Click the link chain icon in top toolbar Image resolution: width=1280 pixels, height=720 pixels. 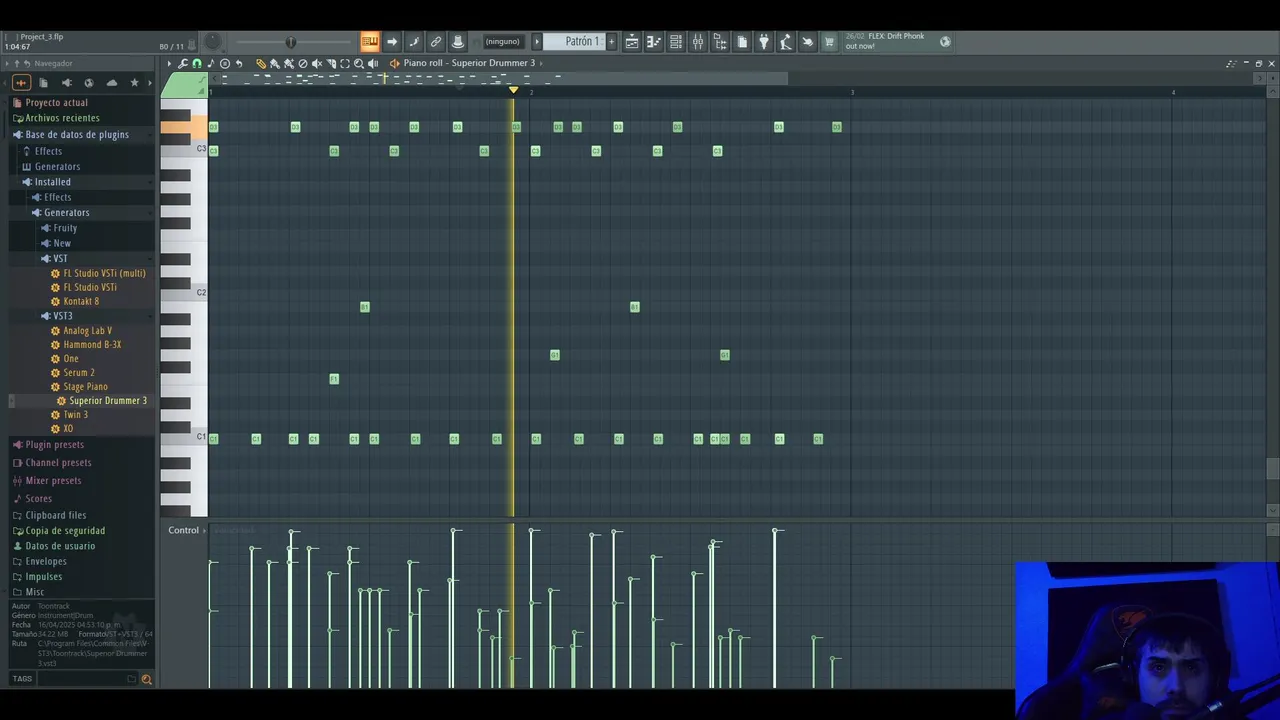pos(436,41)
